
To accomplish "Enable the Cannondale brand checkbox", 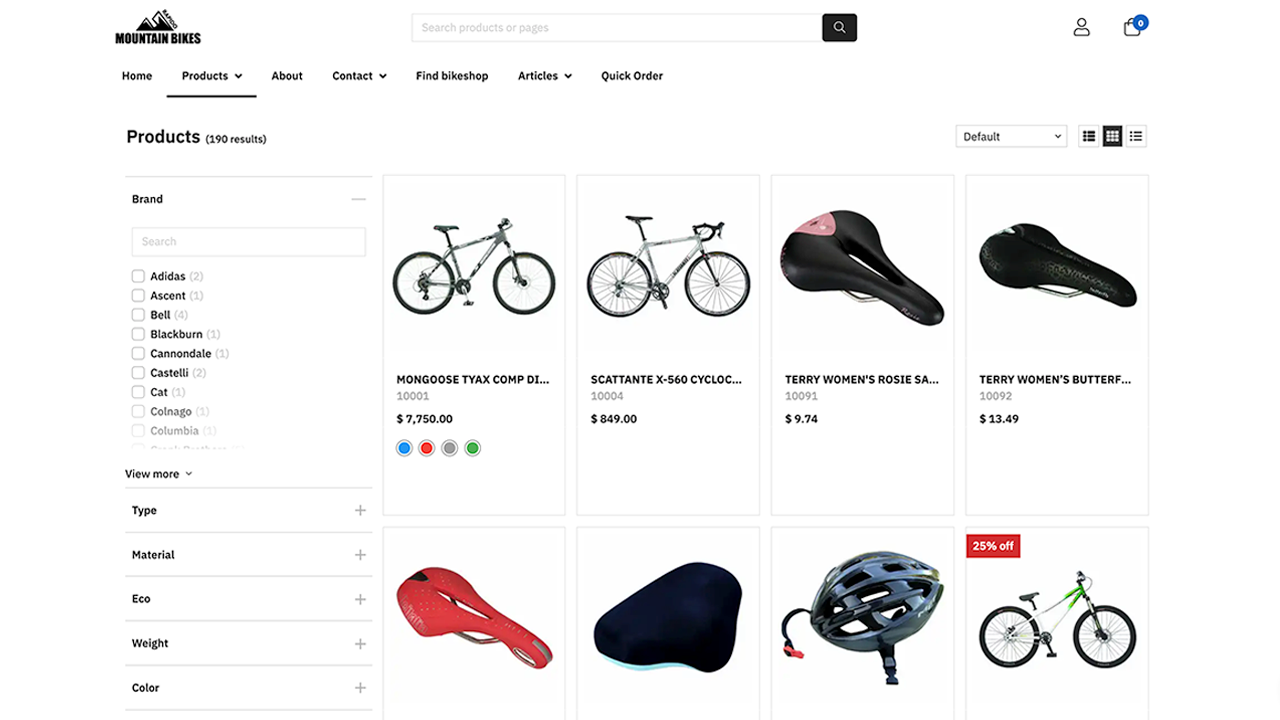I will click(x=137, y=353).
